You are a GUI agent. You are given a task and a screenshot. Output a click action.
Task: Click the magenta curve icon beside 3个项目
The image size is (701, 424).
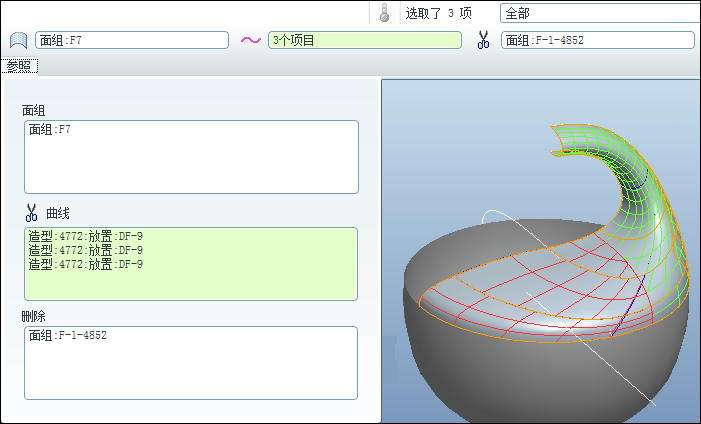251,40
